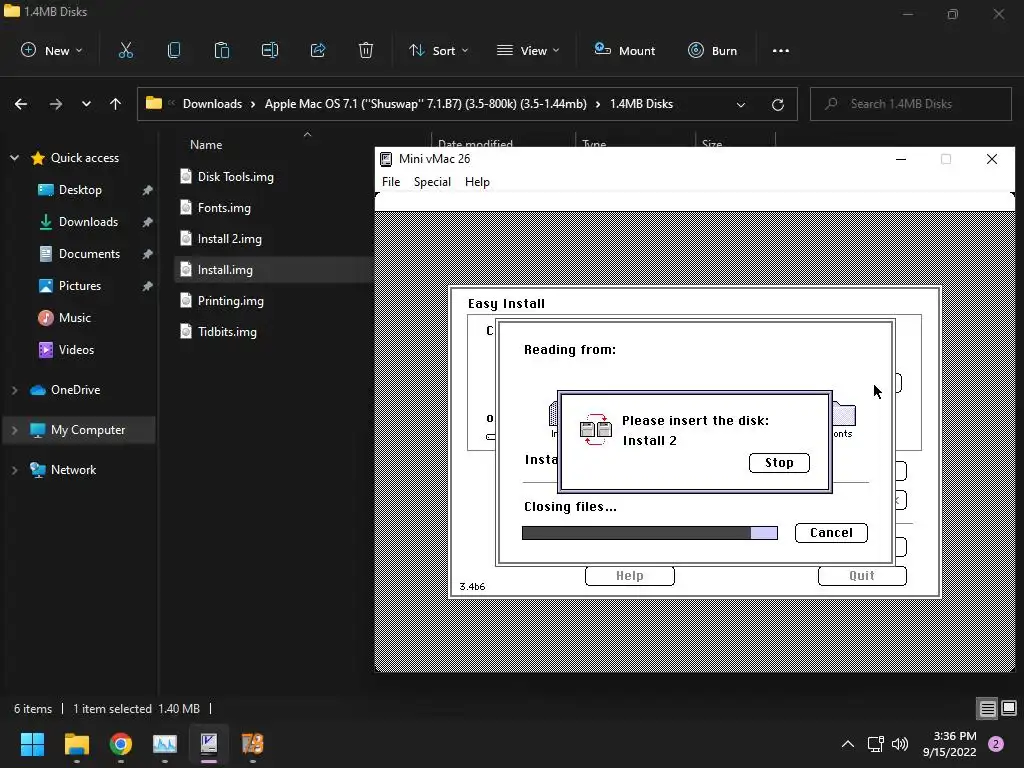Select Pictures in the sidebar

pyautogui.click(x=80, y=285)
